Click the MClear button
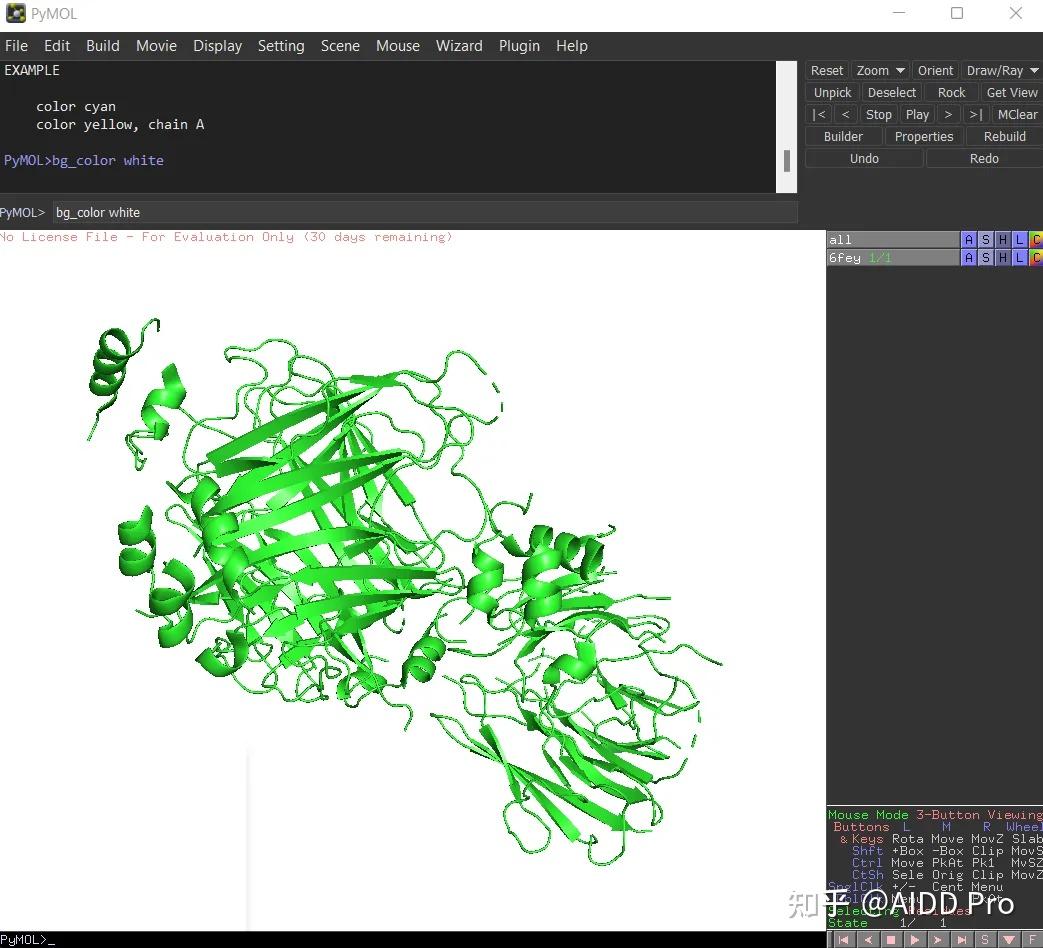1043x948 pixels. 1017,114
